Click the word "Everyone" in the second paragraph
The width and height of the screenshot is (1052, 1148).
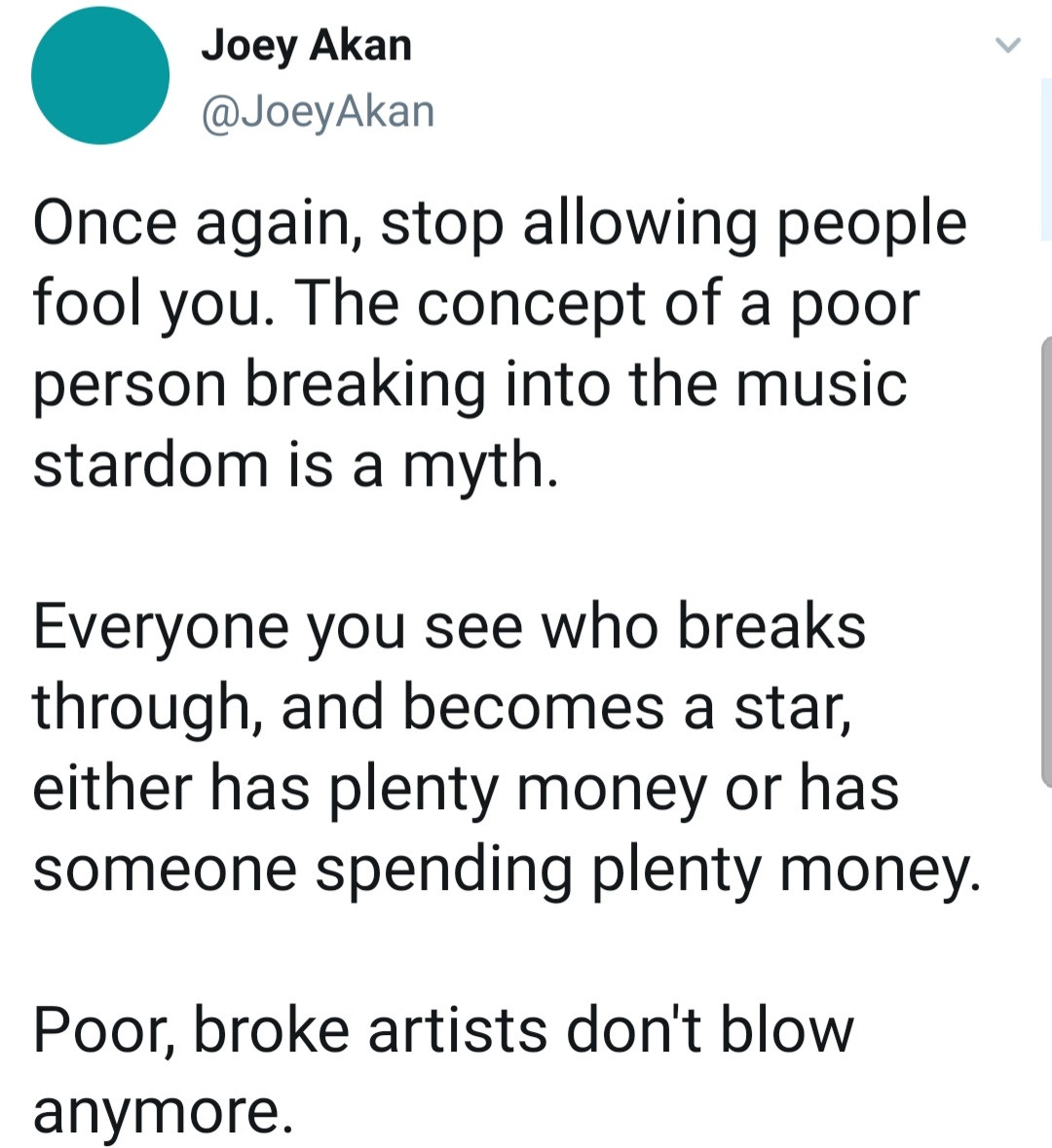coord(161,626)
